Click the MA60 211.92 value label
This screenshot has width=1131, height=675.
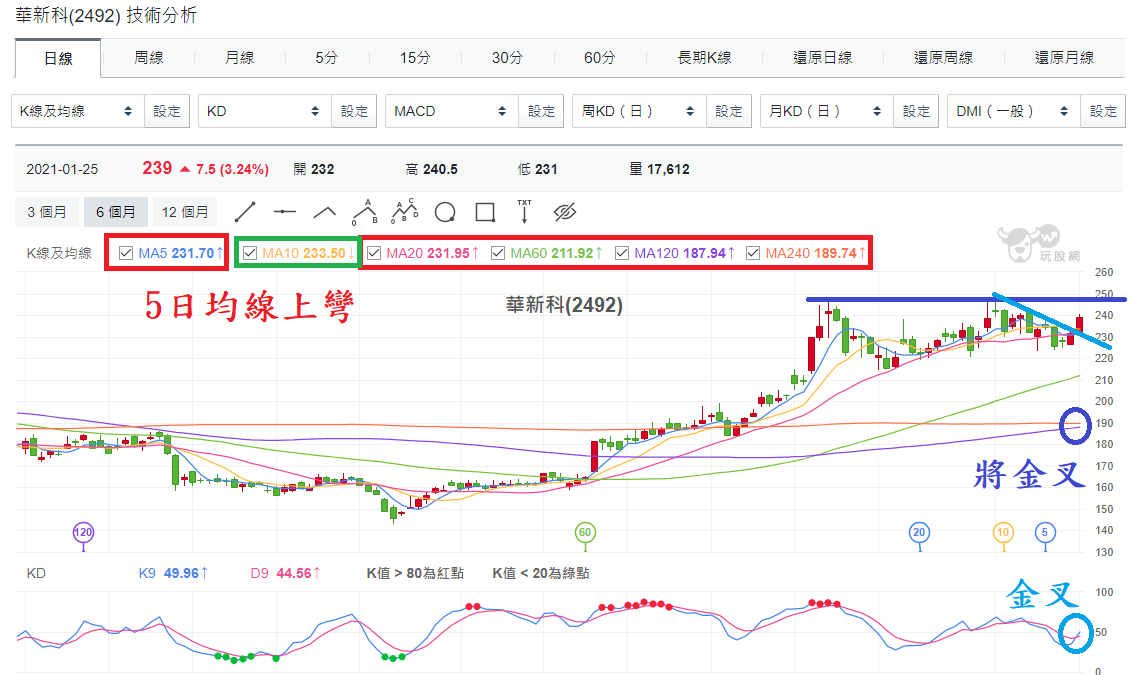click(556, 253)
